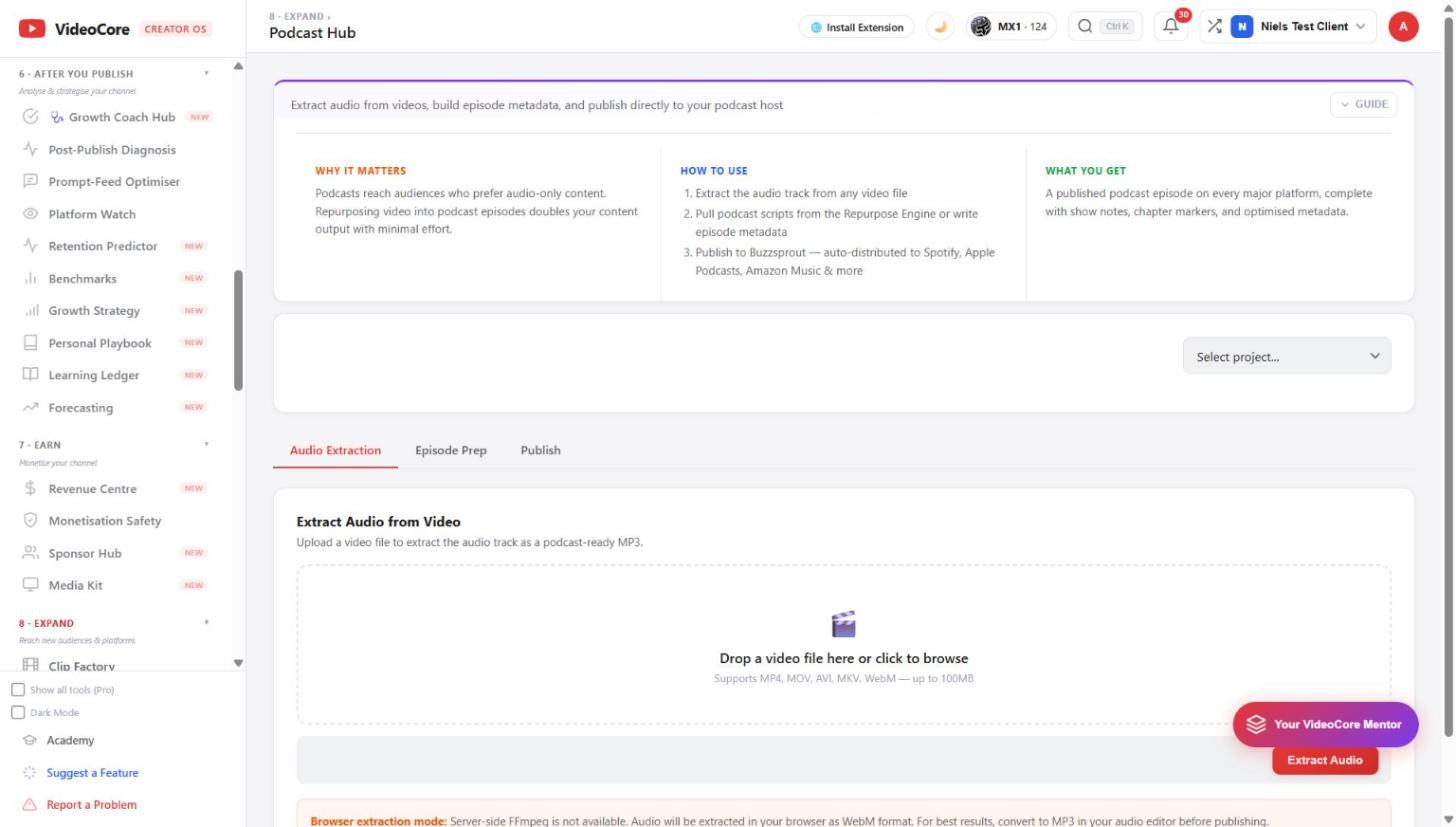Viewport: 1456px width, 827px height.
Task: Expand the GUIDE chevron button
Action: coord(1363,104)
